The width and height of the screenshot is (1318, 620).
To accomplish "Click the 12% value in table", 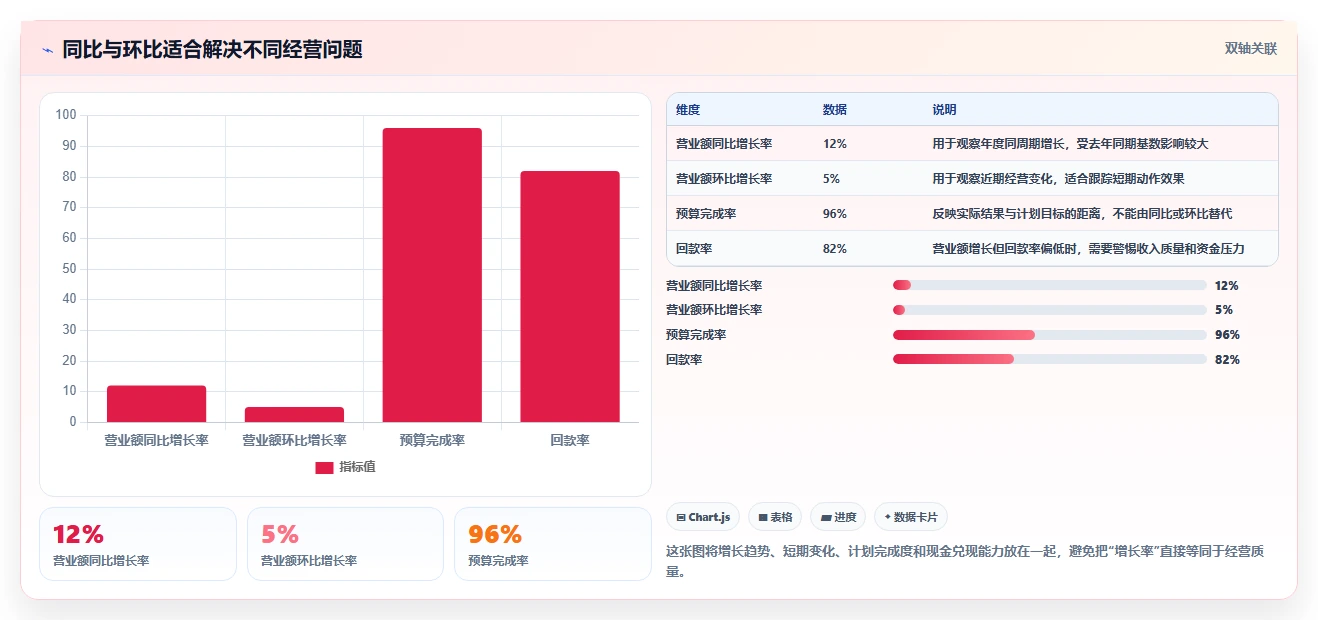I will tap(835, 144).
